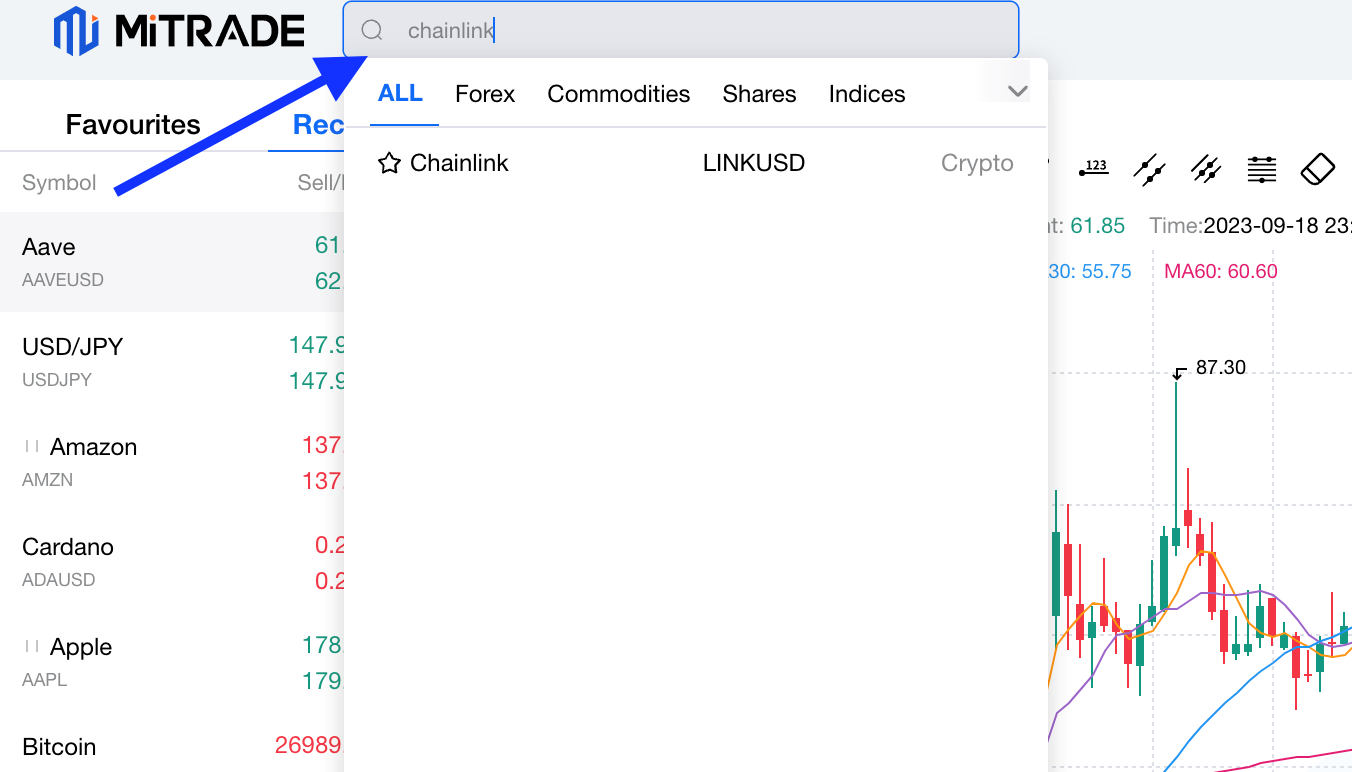Image resolution: width=1352 pixels, height=772 pixels.
Task: Click the eraser tool icon
Action: 1317,169
